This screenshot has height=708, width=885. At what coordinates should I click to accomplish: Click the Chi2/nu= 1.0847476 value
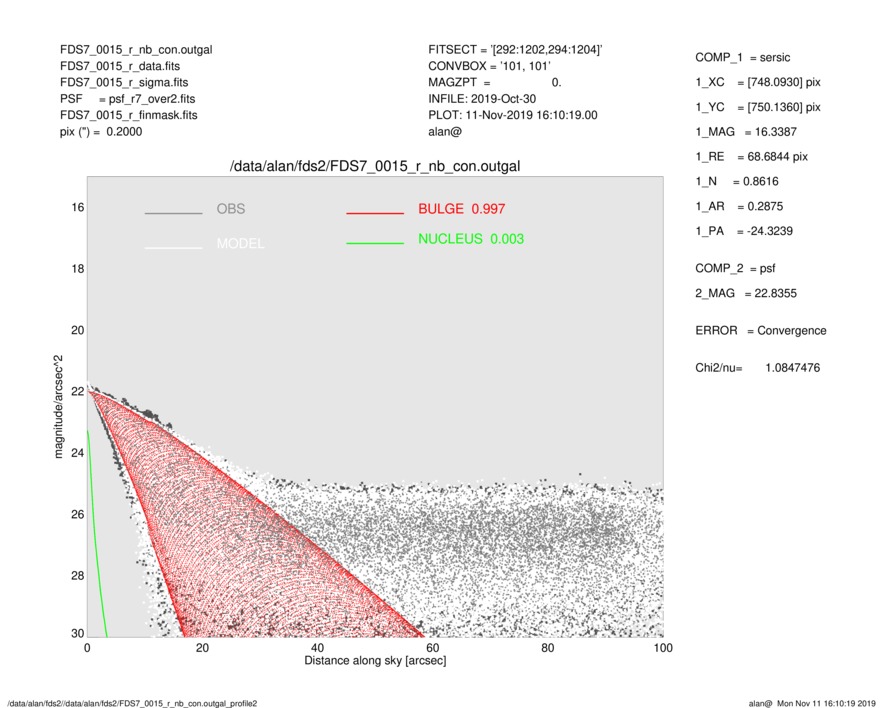pos(757,368)
